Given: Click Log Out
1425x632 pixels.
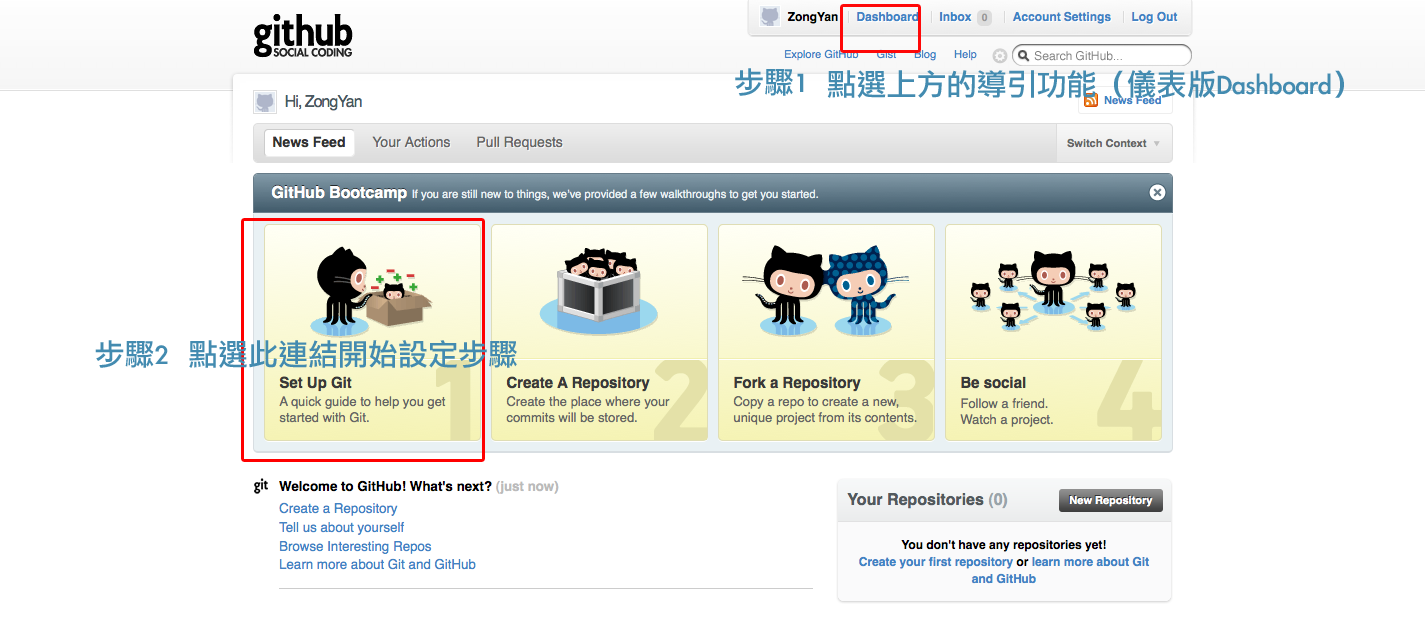Looking at the screenshot, I should 1154,17.
